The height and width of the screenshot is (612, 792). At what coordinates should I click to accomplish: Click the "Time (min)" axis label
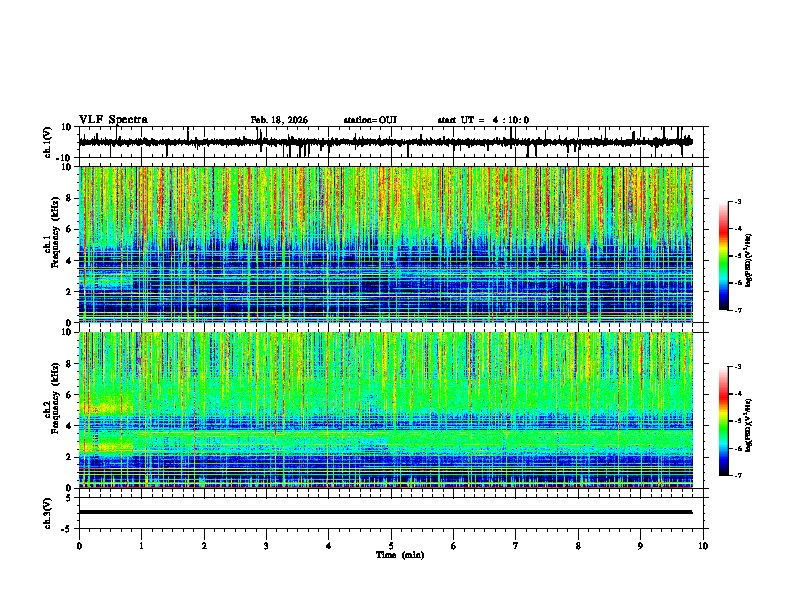point(400,555)
